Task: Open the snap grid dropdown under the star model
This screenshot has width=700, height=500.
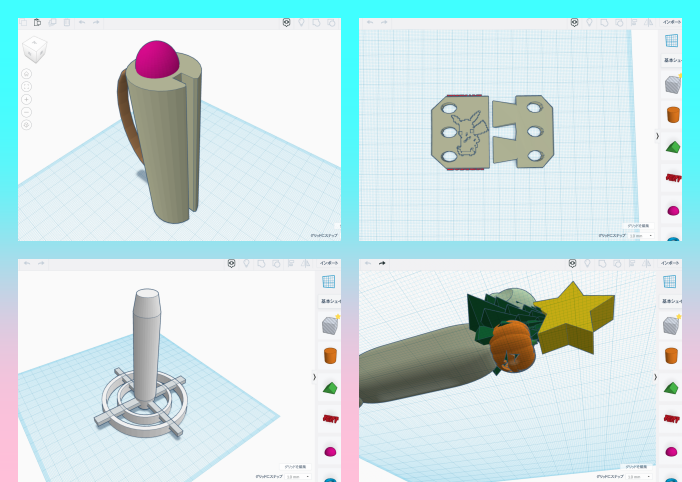Action: pyautogui.click(x=640, y=477)
